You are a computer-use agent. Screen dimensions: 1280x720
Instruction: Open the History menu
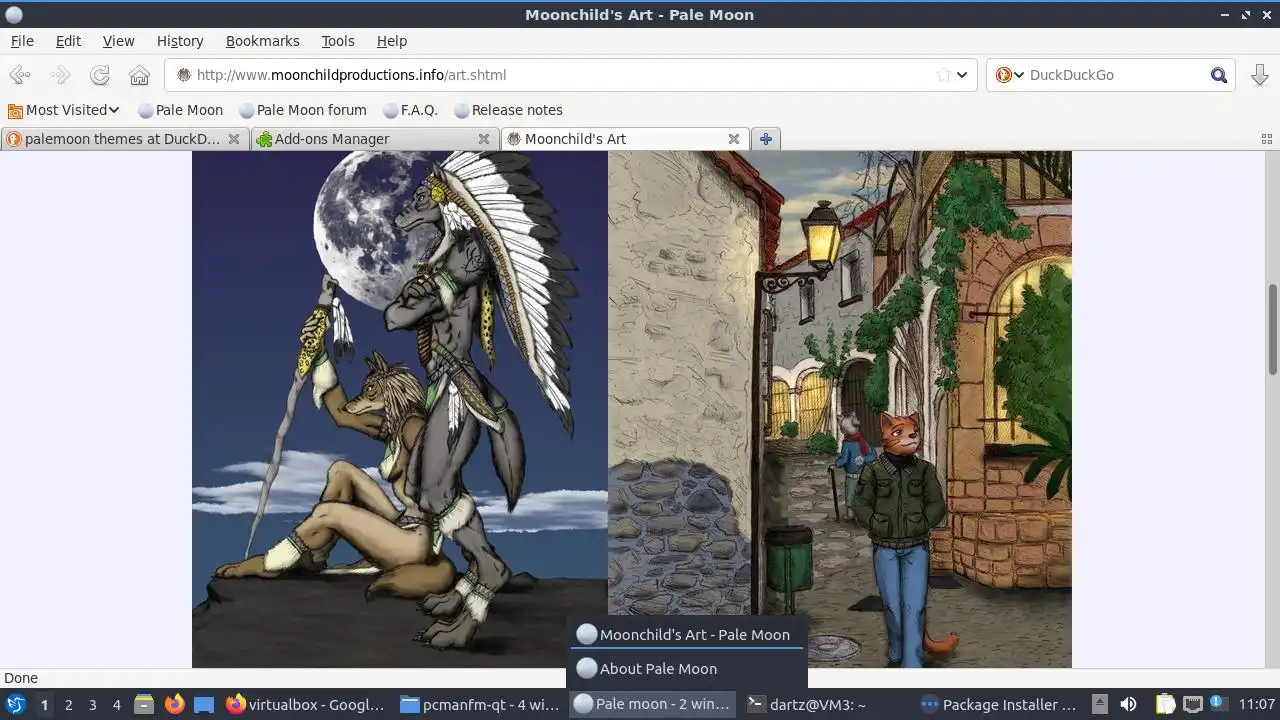click(x=180, y=41)
